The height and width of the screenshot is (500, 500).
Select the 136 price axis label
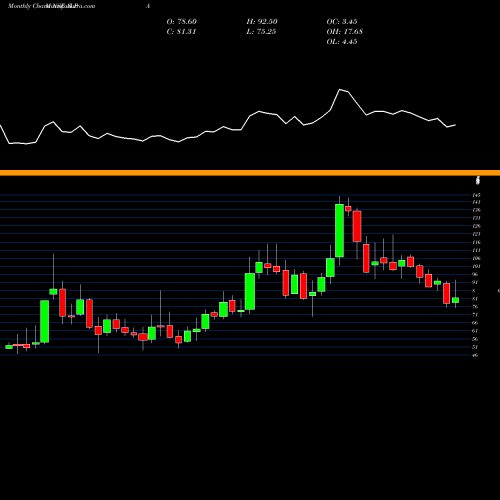click(477, 210)
